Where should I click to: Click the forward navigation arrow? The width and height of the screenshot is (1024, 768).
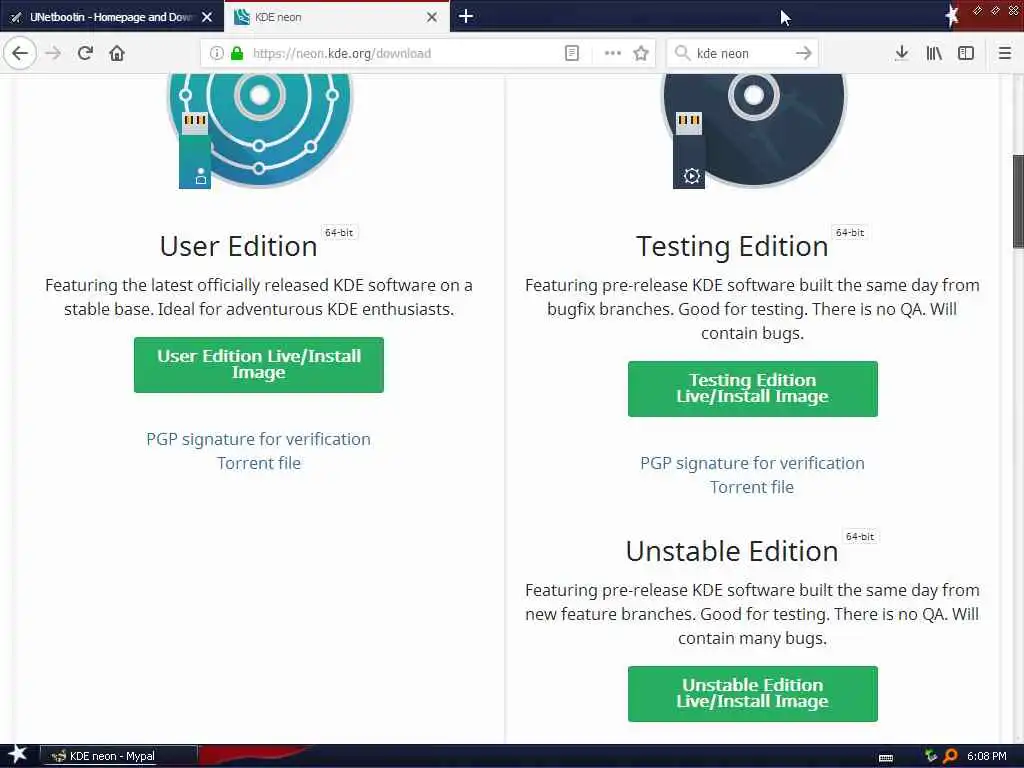[54, 53]
